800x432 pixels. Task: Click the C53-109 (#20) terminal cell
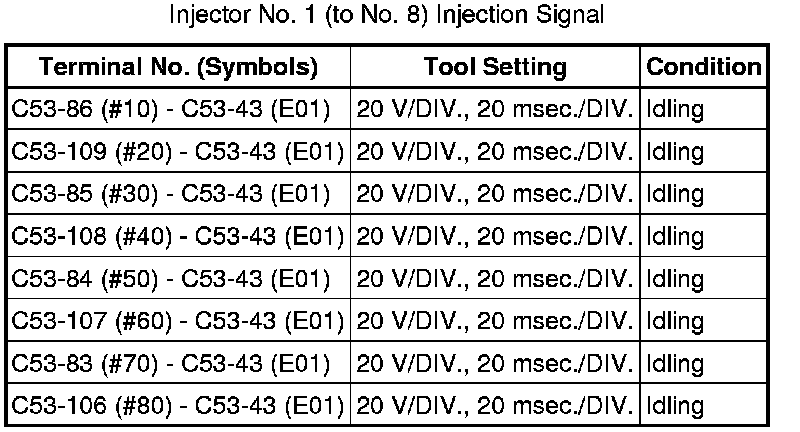click(178, 153)
